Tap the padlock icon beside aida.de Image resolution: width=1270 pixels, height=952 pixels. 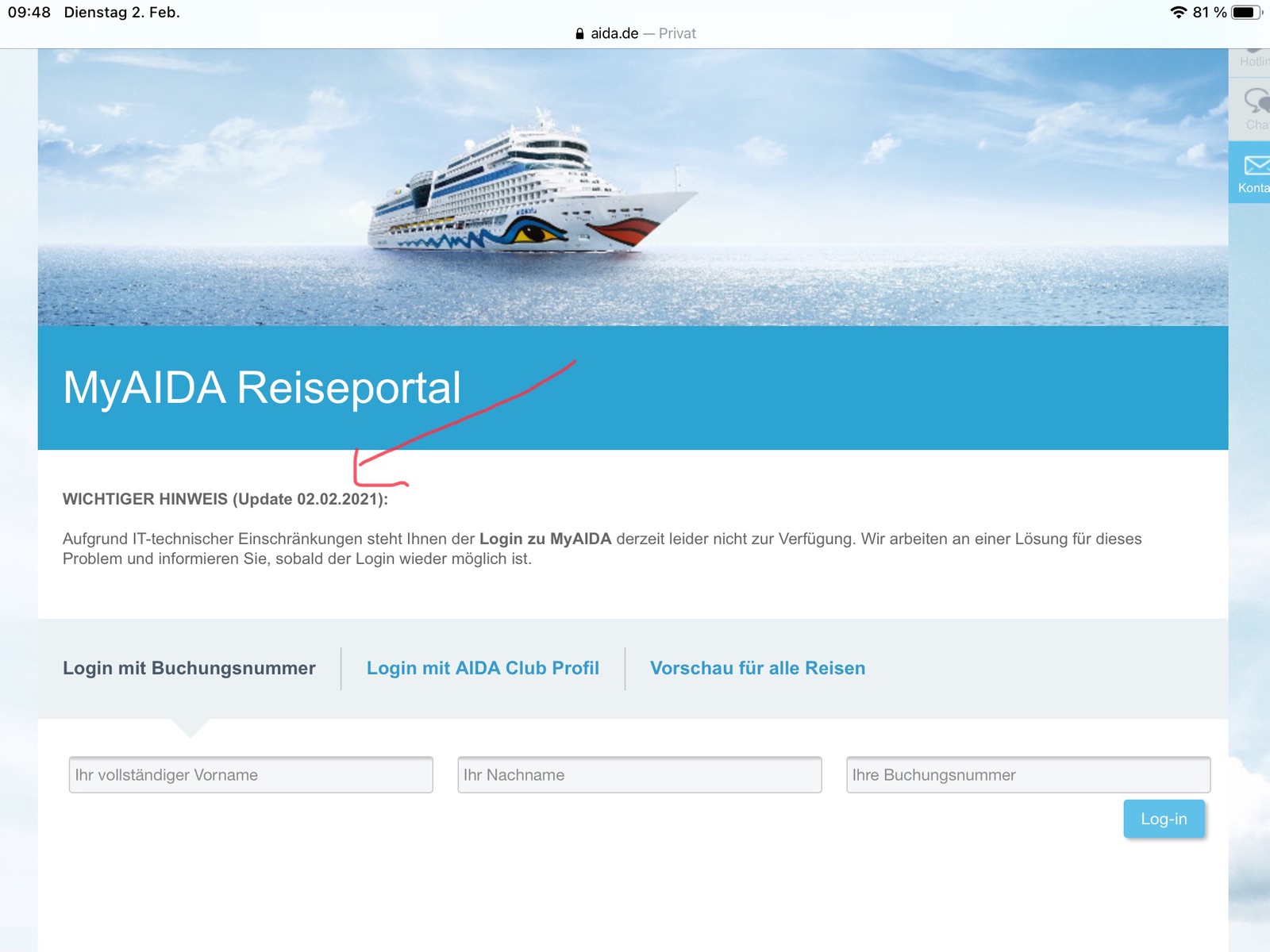point(579,33)
